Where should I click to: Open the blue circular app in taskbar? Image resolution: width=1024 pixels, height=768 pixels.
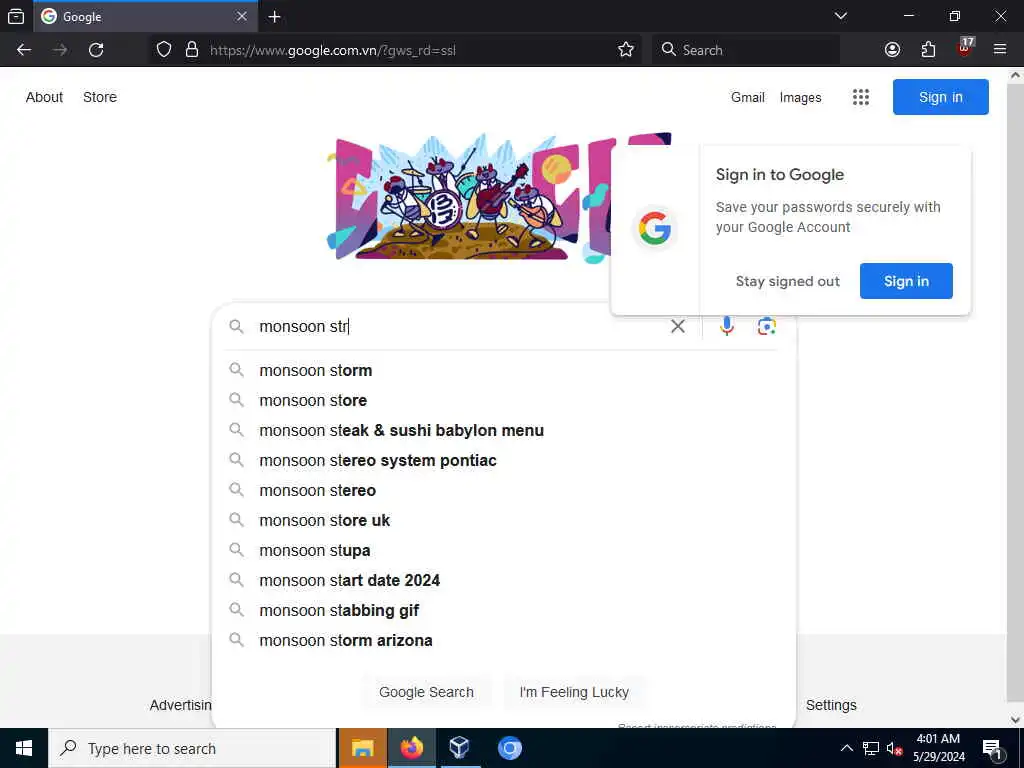coord(509,748)
